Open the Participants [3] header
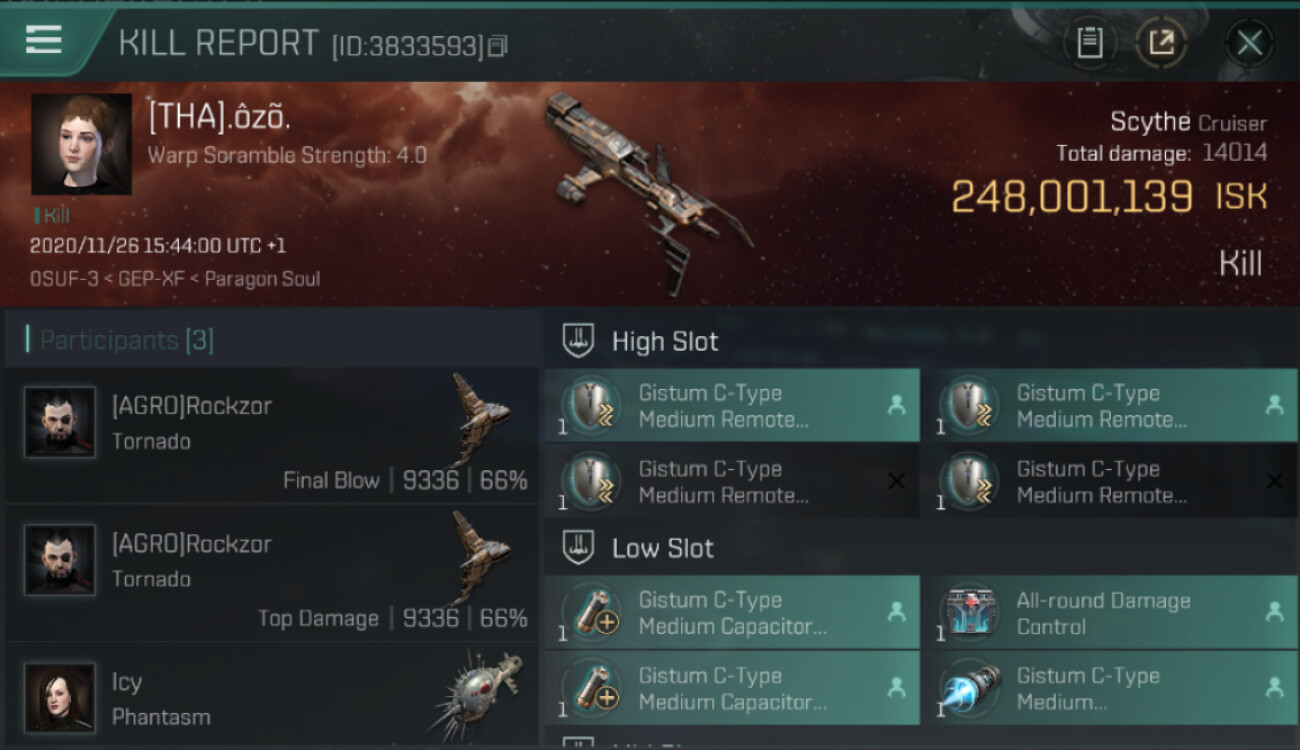 [126, 340]
